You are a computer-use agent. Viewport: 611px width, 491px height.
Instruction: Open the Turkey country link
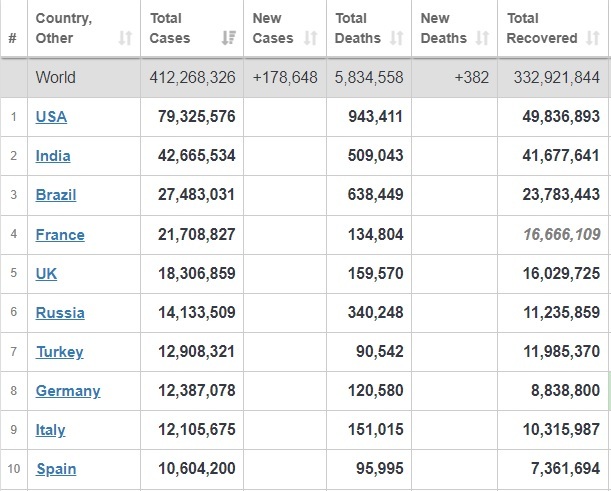(60, 352)
